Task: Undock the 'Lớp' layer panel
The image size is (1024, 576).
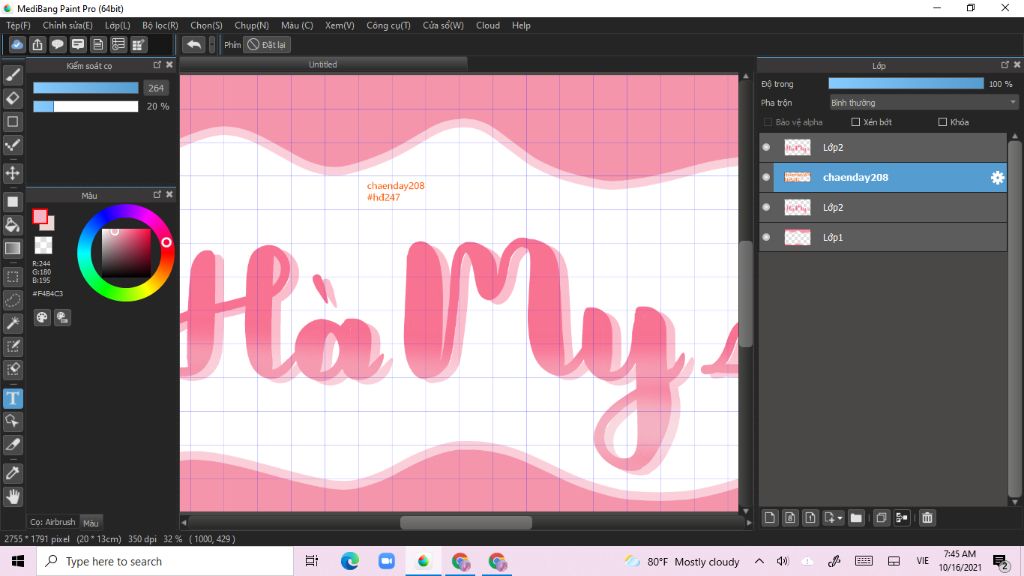Action: pyautogui.click(x=1004, y=65)
